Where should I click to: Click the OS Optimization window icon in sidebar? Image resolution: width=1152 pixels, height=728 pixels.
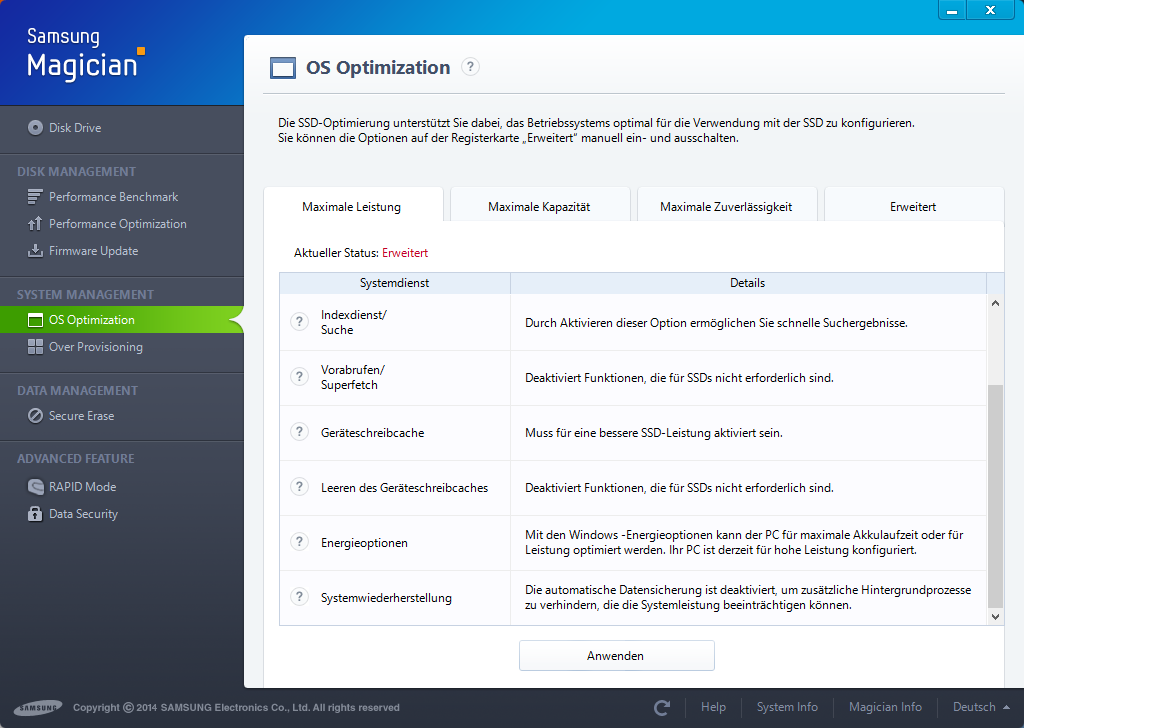tap(35, 320)
